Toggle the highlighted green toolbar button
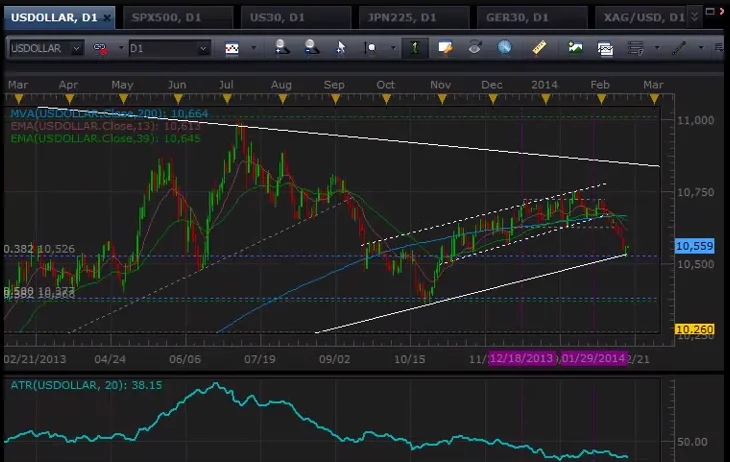 [x=415, y=48]
